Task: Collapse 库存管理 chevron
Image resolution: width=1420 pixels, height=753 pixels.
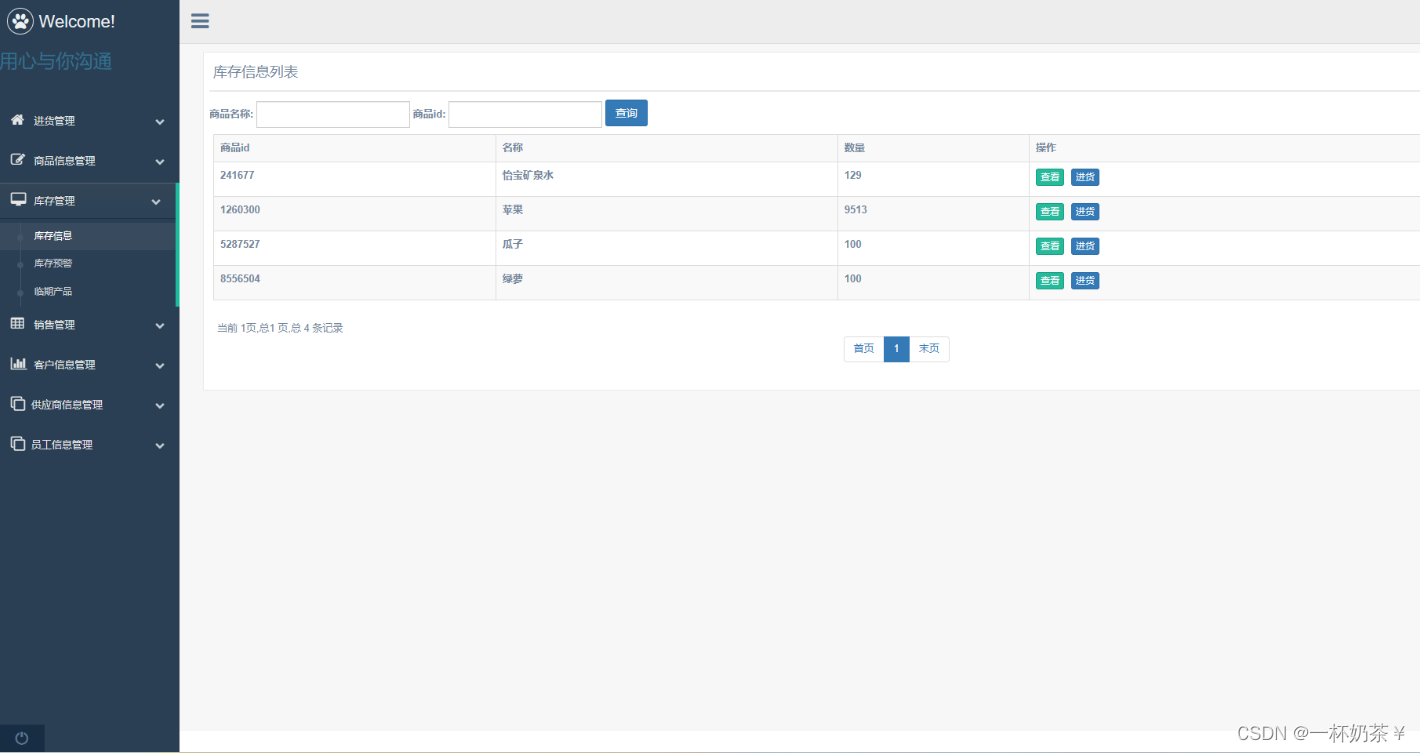Action: coord(156,202)
